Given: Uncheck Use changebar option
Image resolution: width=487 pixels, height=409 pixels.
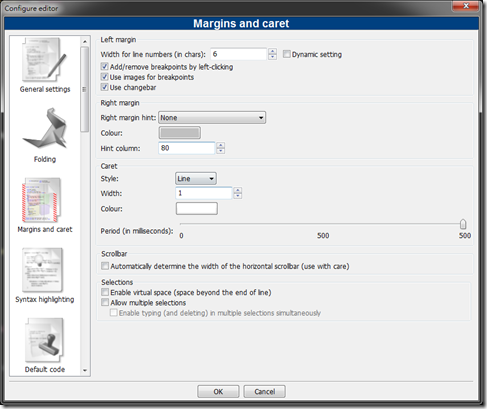Looking at the screenshot, I should [105, 87].
